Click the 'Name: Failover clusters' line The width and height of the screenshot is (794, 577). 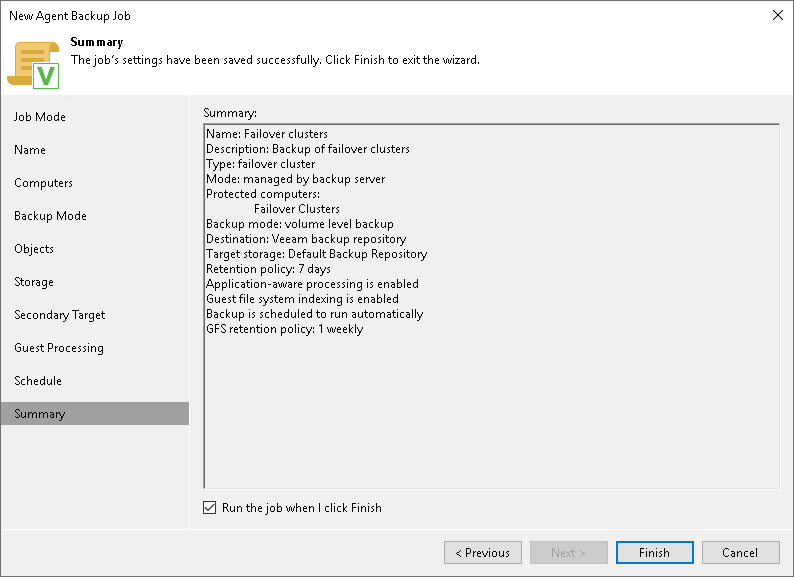click(x=267, y=134)
